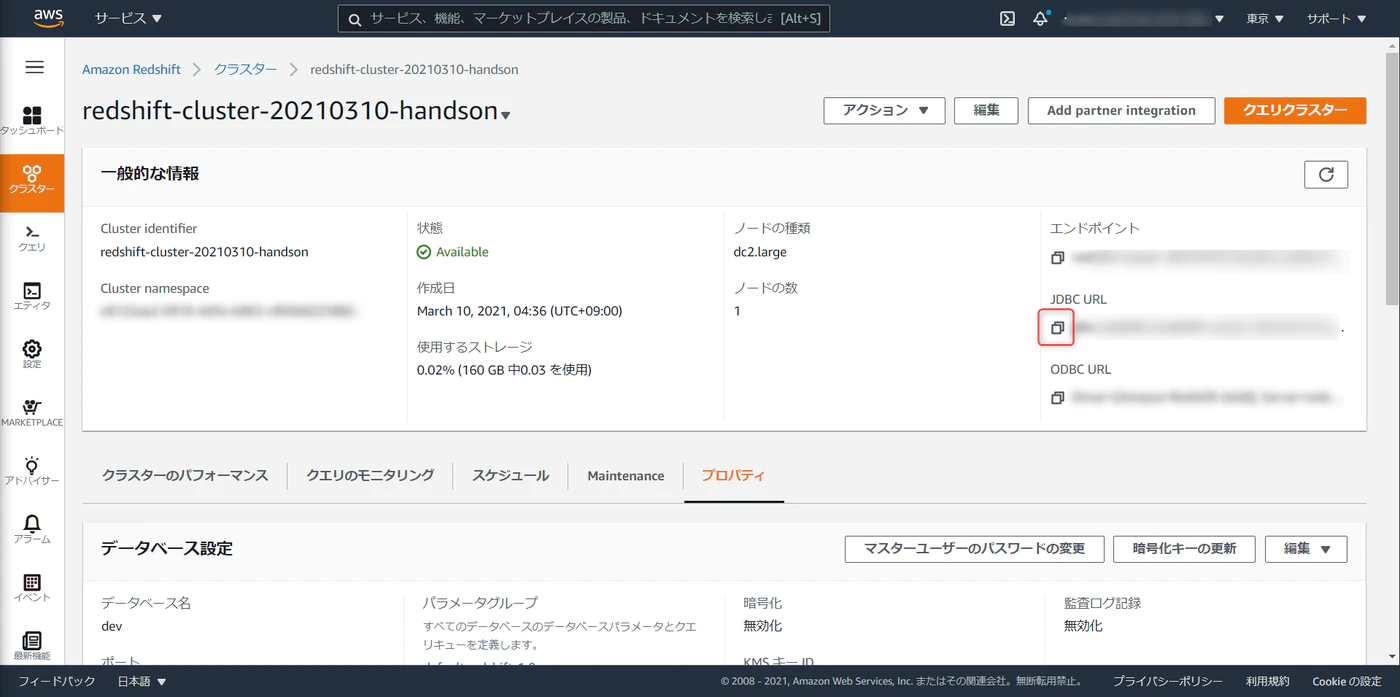Click Cluster identifier value redshift-cluster-20210310-handson
Viewport: 1400px width, 697px height.
204,252
